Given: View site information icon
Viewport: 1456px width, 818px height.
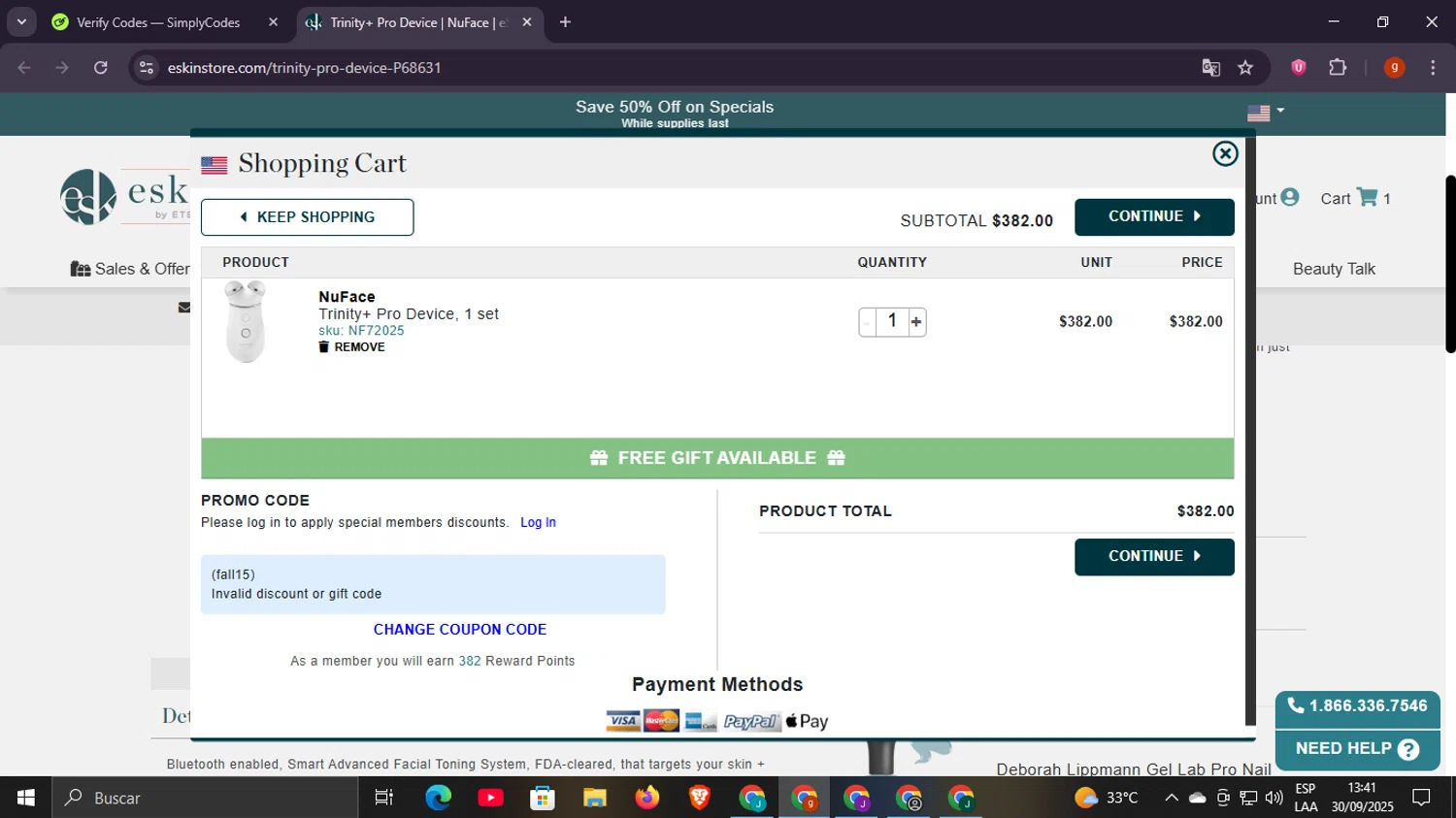Looking at the screenshot, I should click(147, 68).
